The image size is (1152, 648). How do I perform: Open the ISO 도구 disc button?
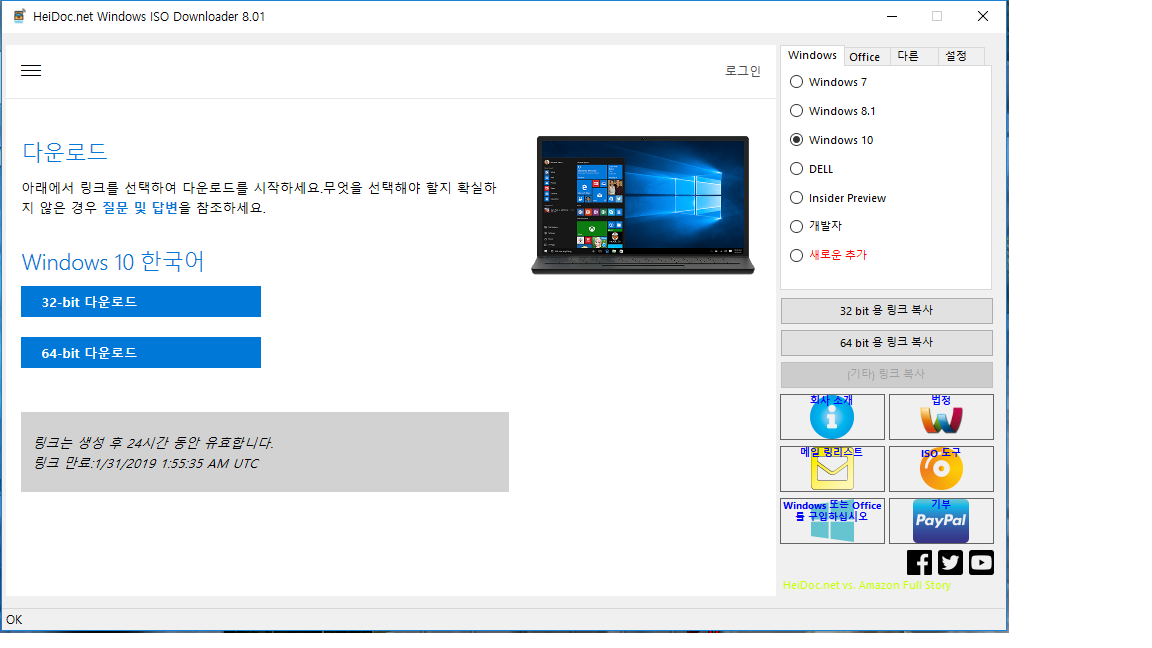(941, 469)
